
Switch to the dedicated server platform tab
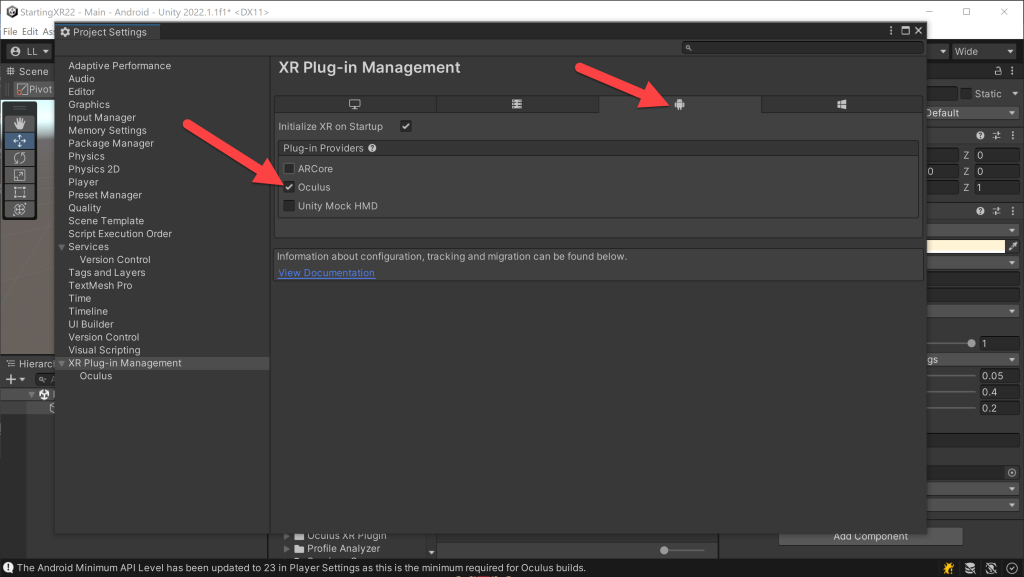pos(517,104)
